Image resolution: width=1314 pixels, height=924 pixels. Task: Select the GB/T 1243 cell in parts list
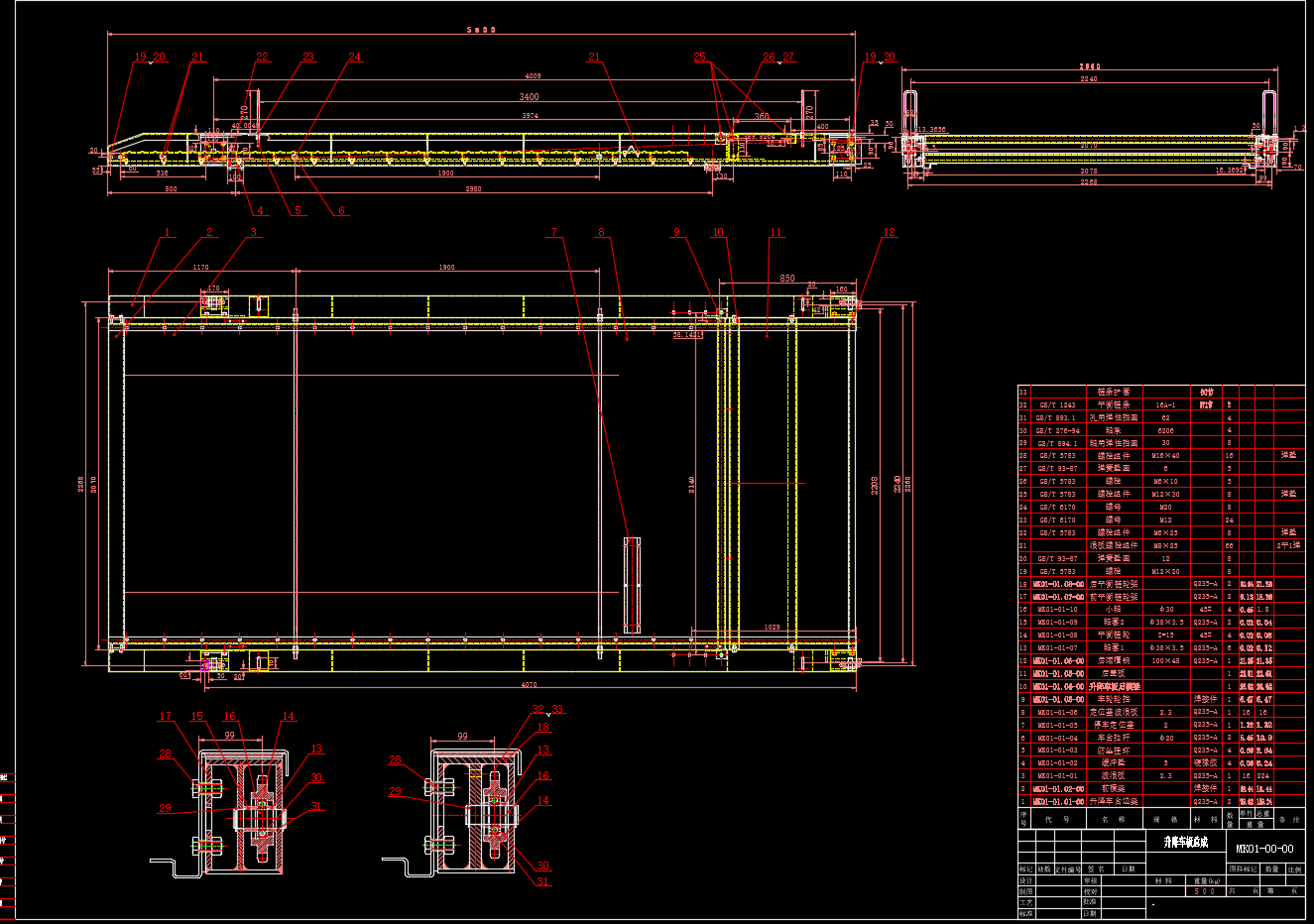pyautogui.click(x=1056, y=404)
